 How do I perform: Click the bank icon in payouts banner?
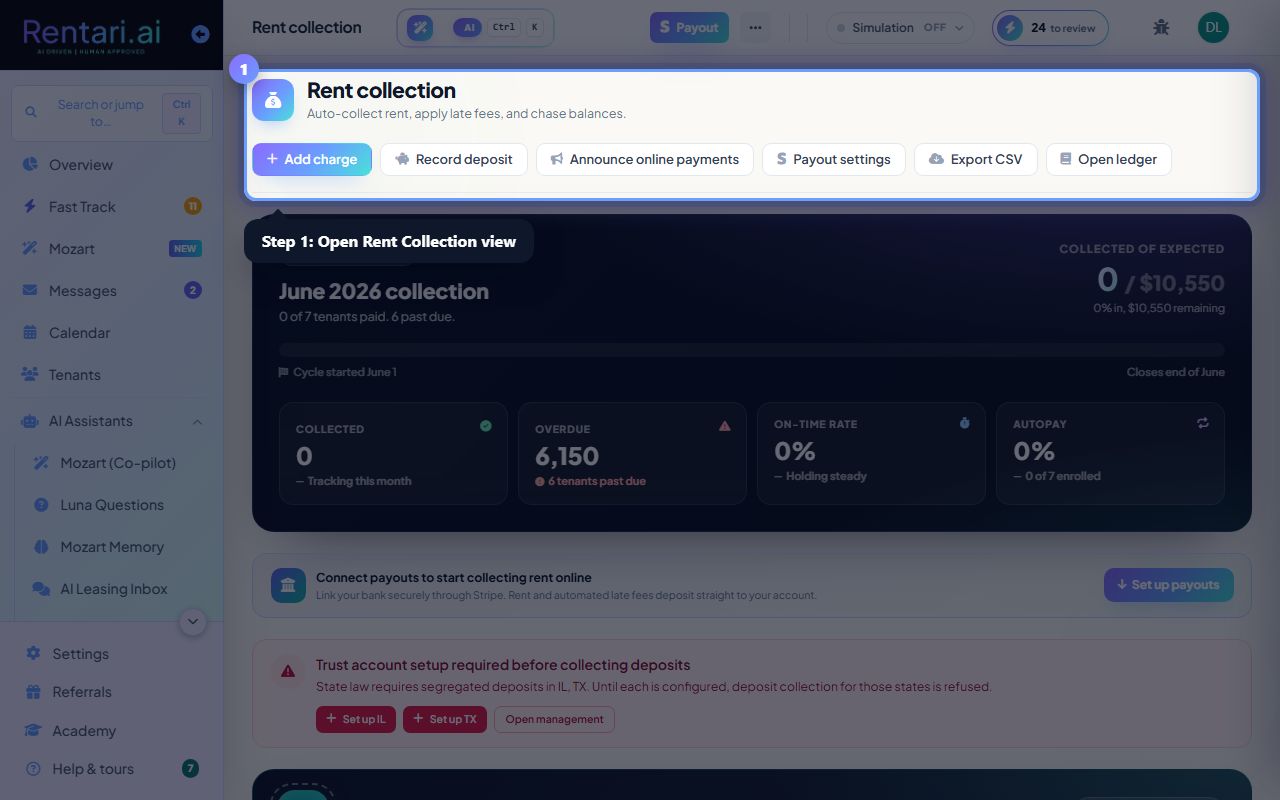pos(288,585)
